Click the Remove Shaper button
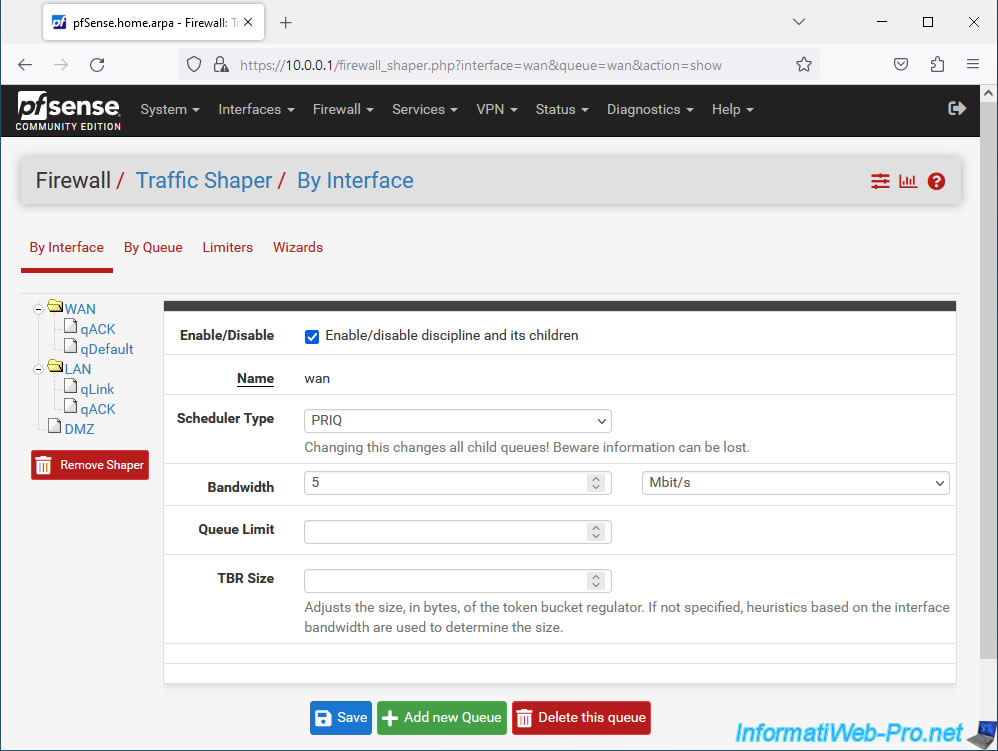 coord(90,465)
